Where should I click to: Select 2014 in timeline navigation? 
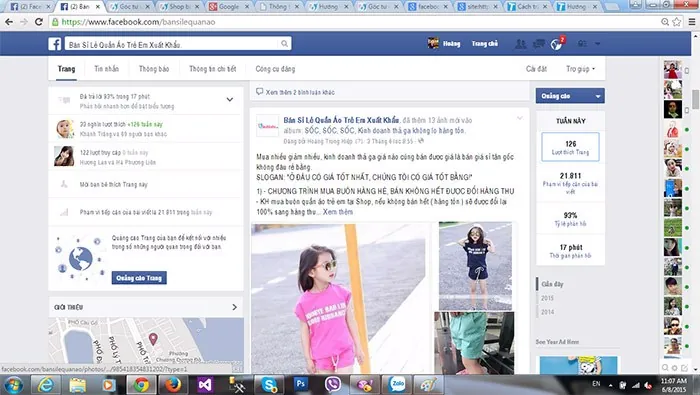tap(547, 312)
